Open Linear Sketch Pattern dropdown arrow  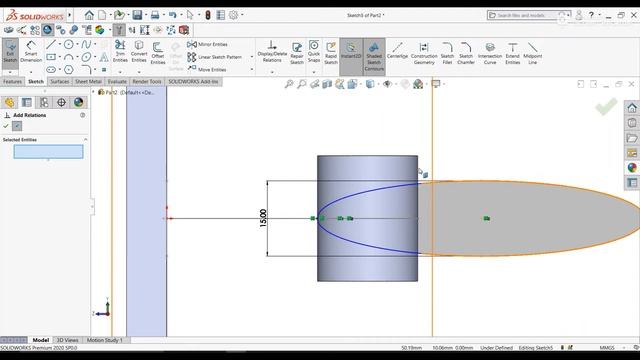(x=252, y=57)
